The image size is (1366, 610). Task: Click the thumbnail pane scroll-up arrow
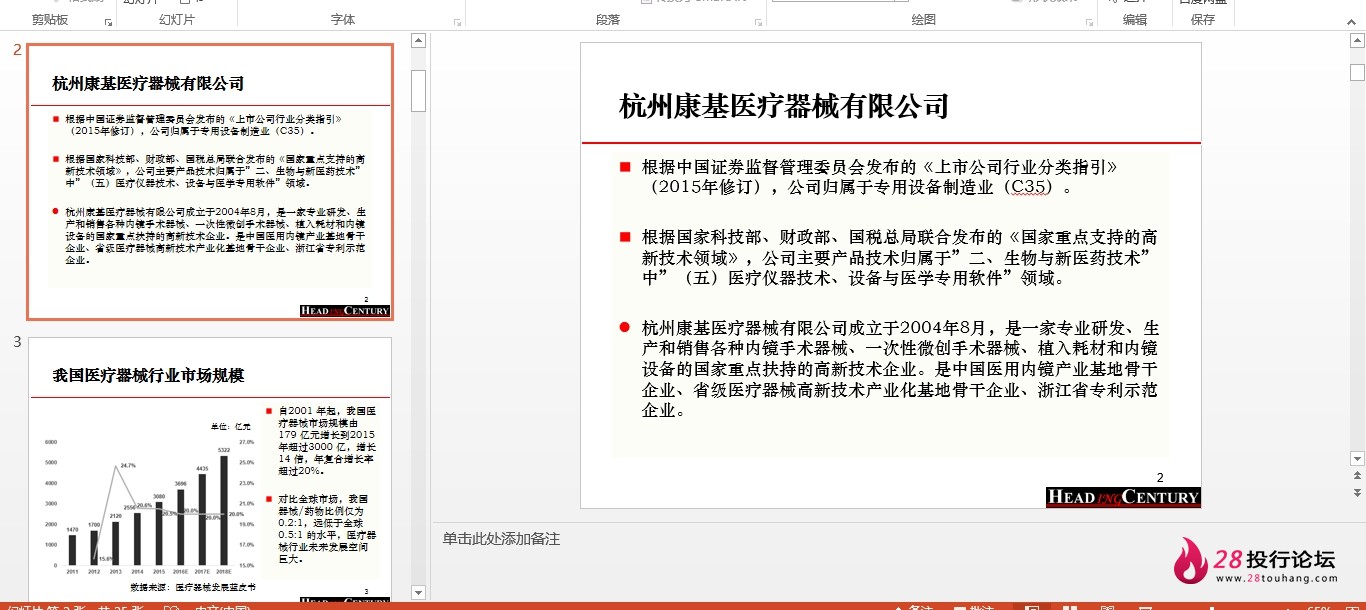pos(419,41)
